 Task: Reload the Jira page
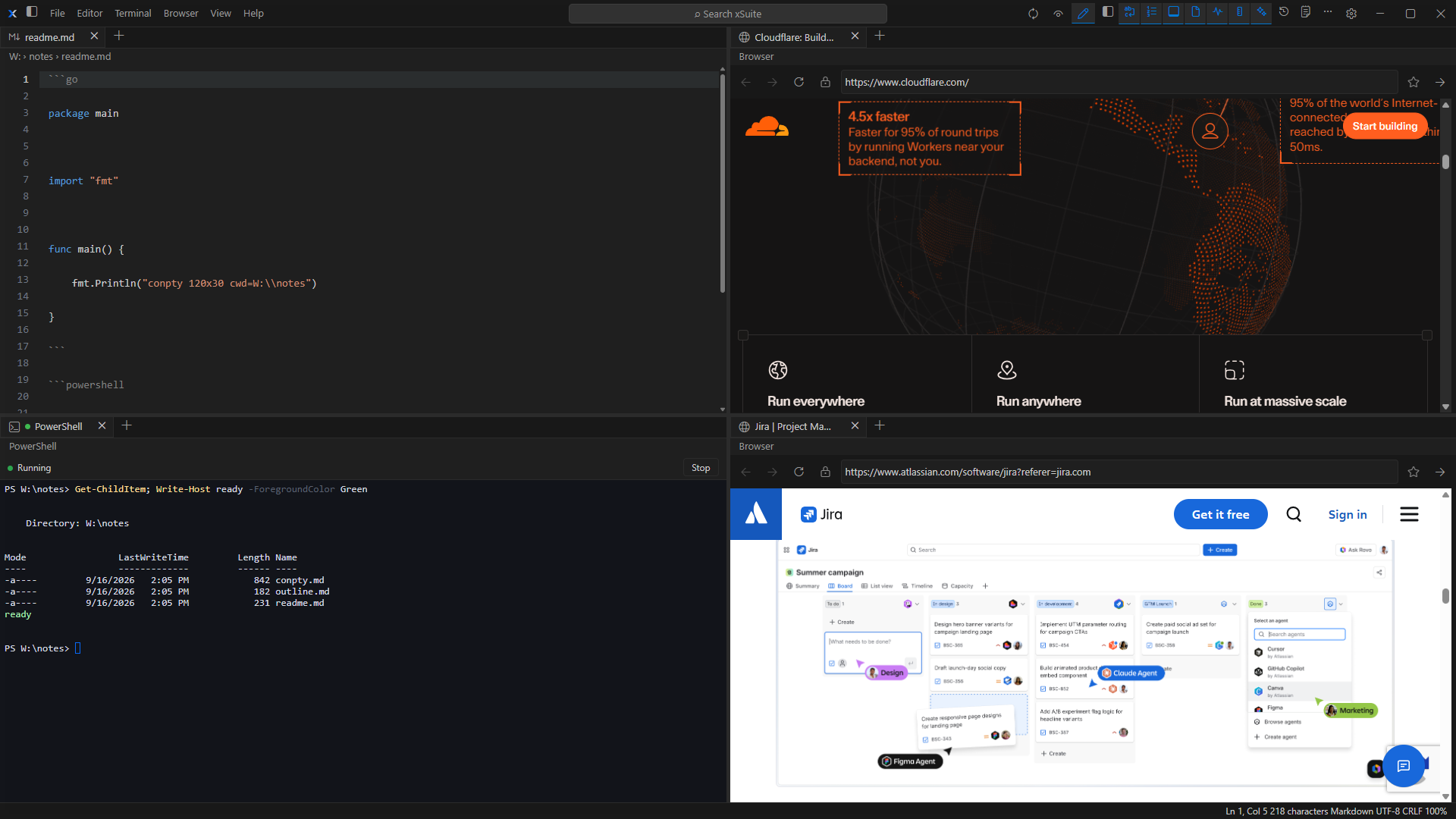(799, 472)
